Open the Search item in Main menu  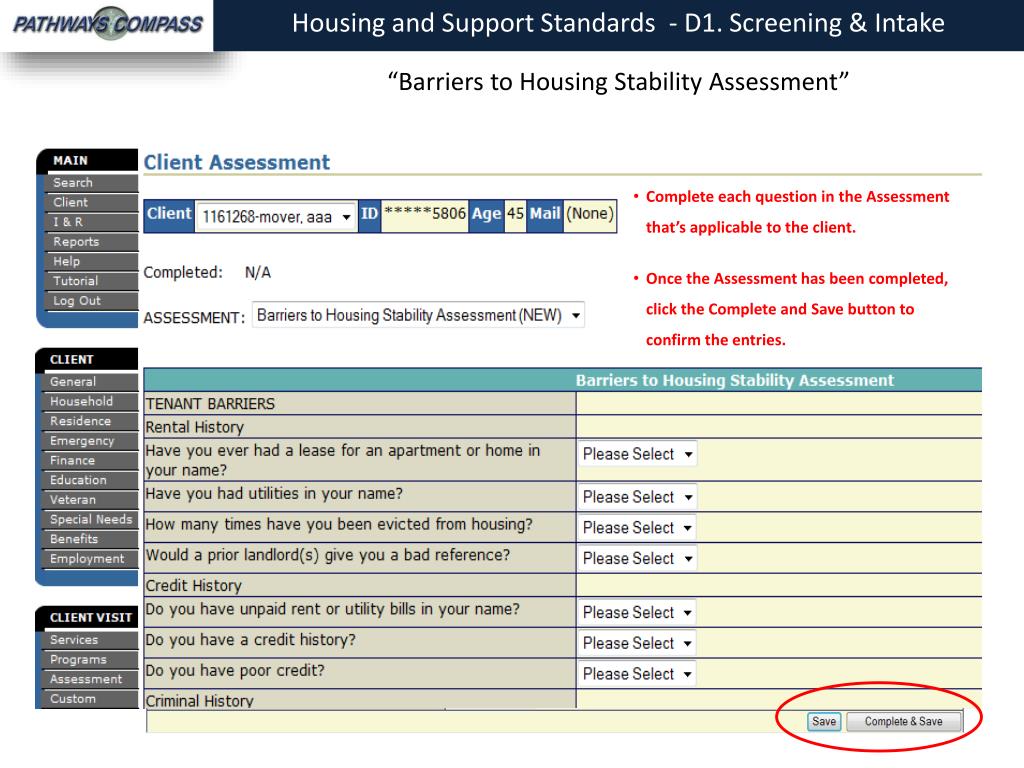click(91, 183)
